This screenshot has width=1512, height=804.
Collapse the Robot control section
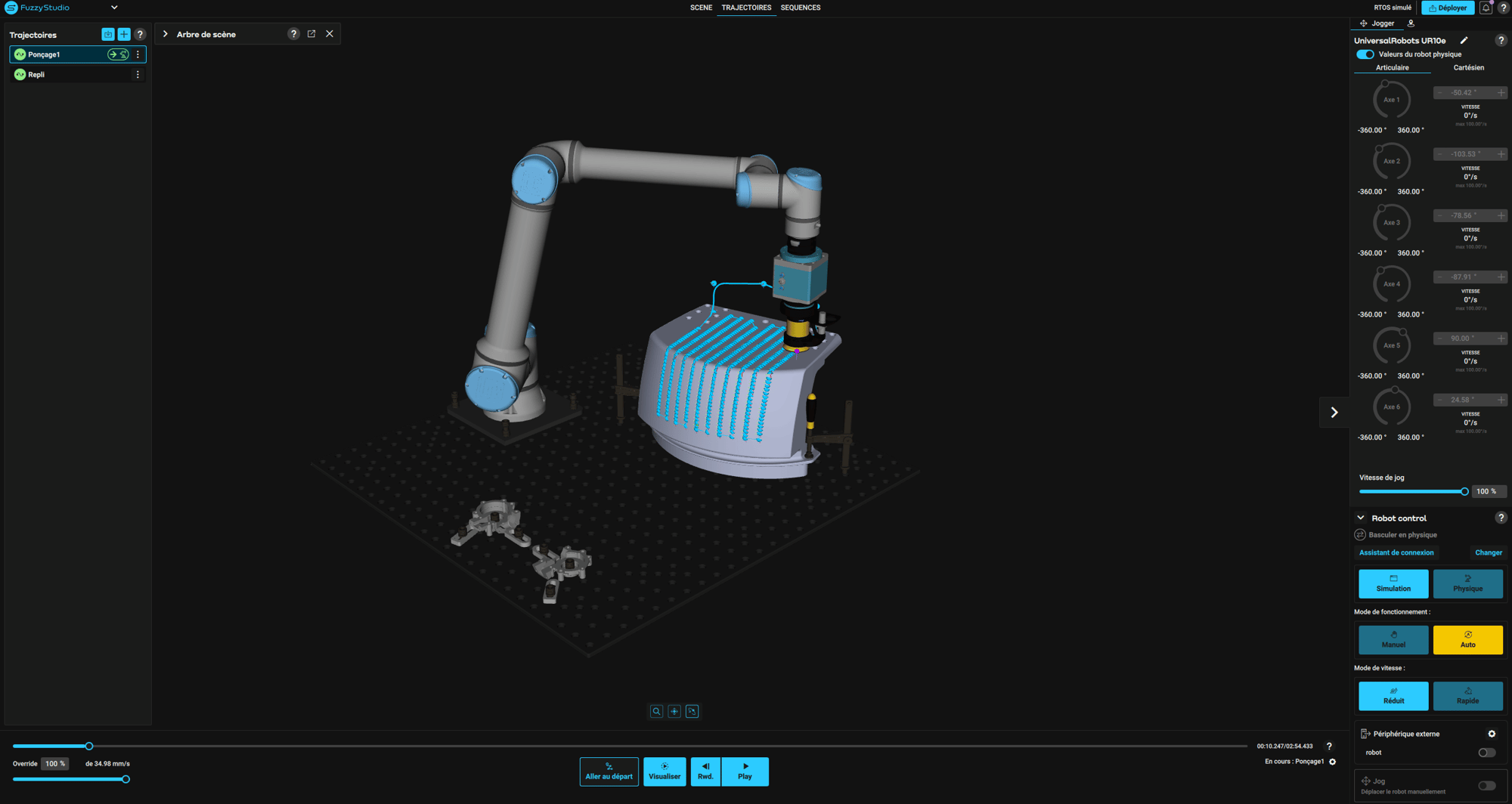1361,518
